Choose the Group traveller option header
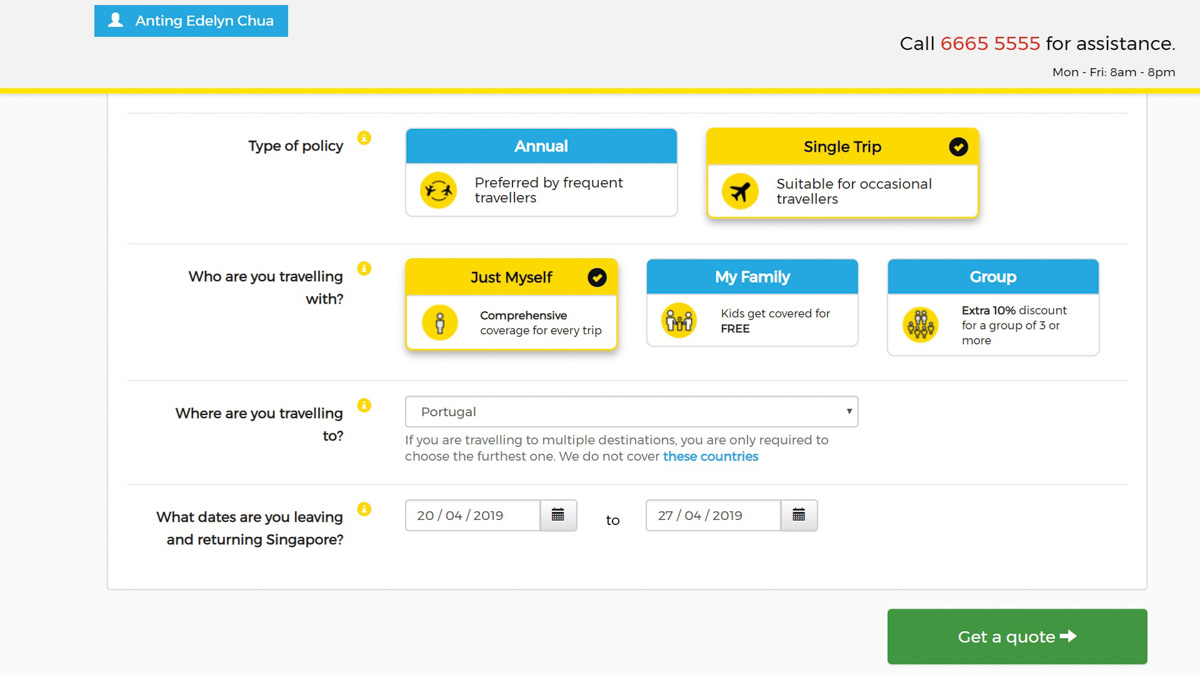1200x675 pixels. click(993, 277)
